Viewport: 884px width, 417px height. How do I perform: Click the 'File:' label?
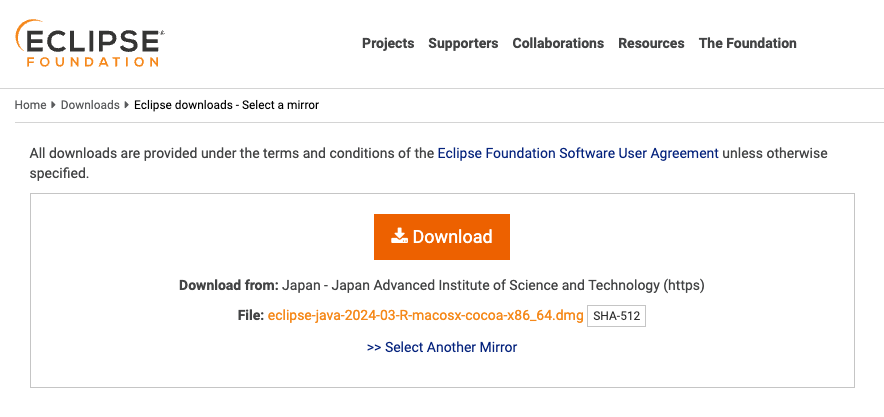(251, 316)
